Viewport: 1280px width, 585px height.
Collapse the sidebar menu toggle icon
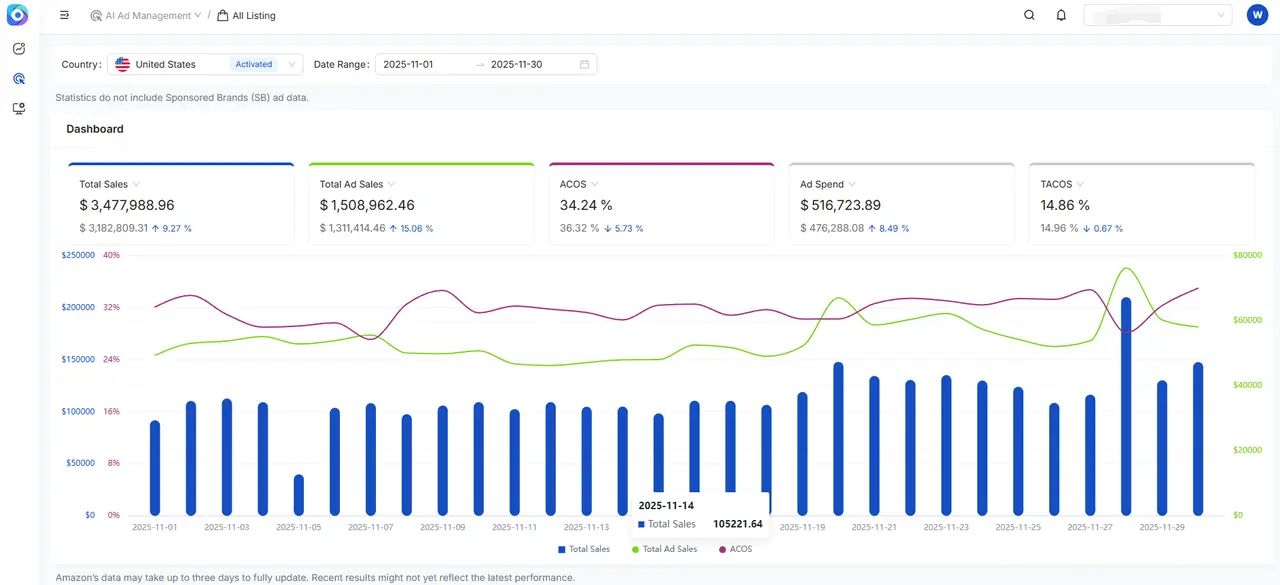65,15
